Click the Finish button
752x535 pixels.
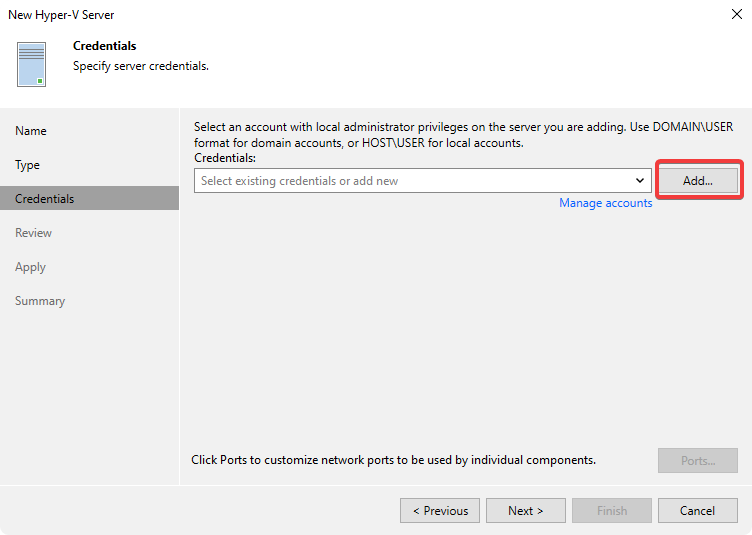click(x=612, y=511)
